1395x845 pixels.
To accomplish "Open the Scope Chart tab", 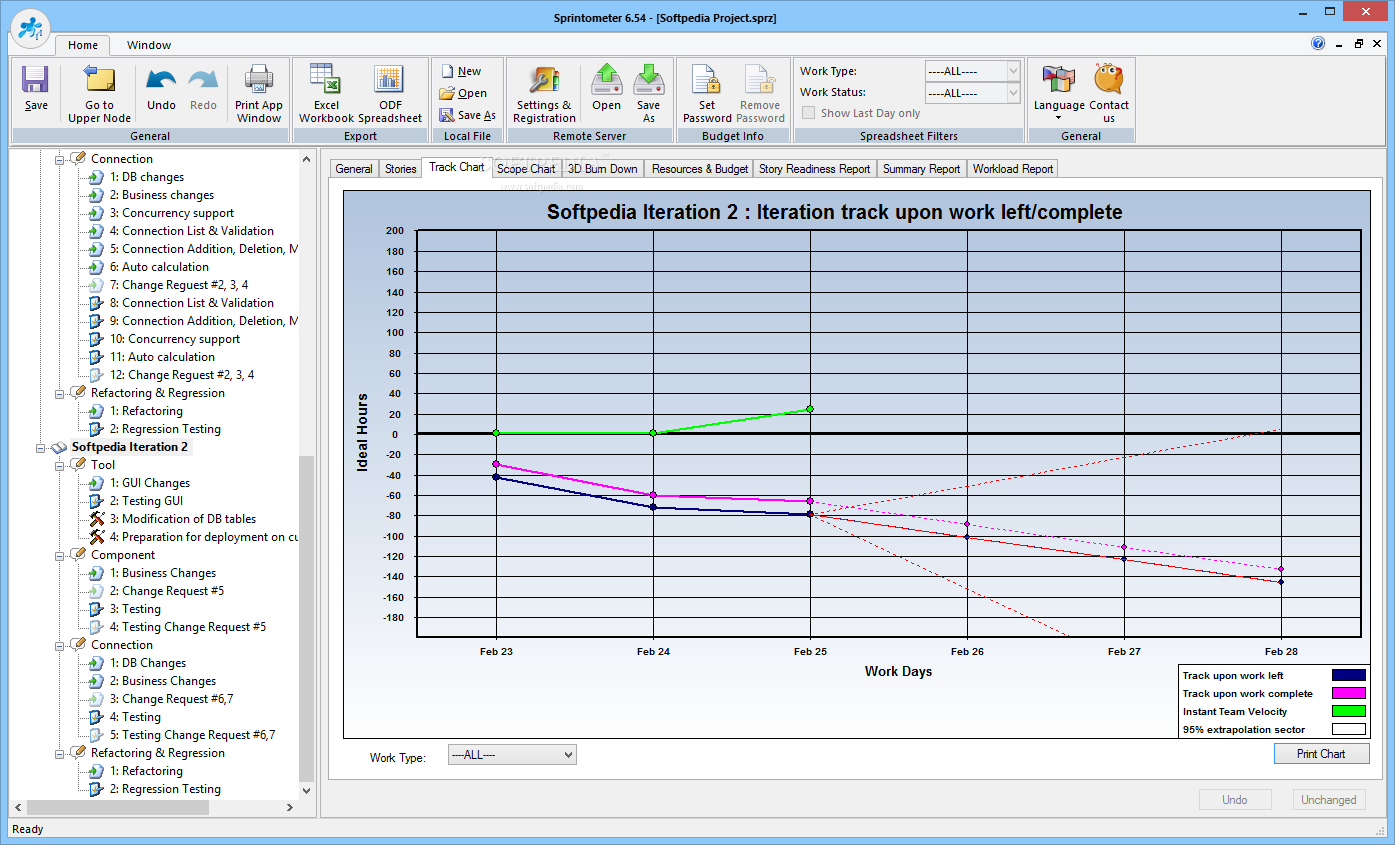I will tap(526, 169).
